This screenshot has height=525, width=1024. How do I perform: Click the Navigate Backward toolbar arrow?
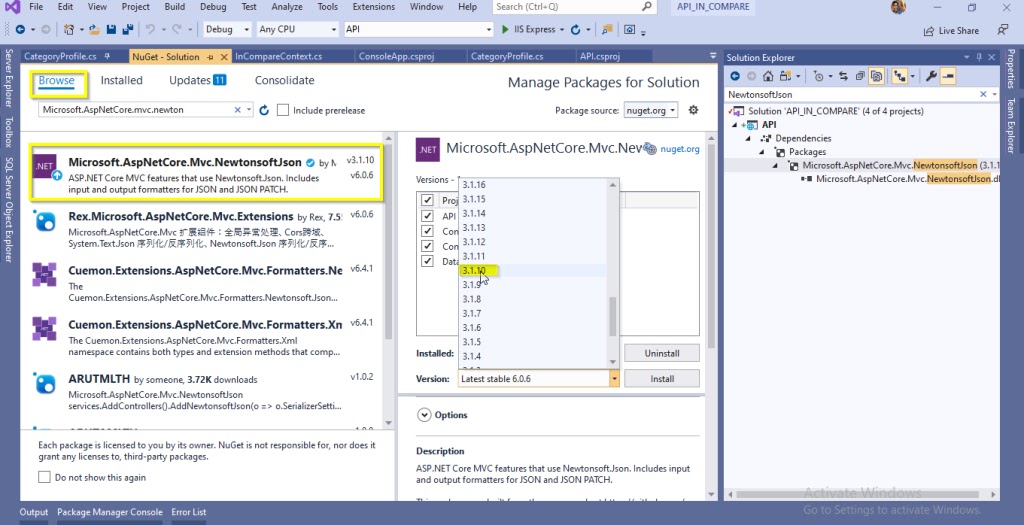(20, 29)
